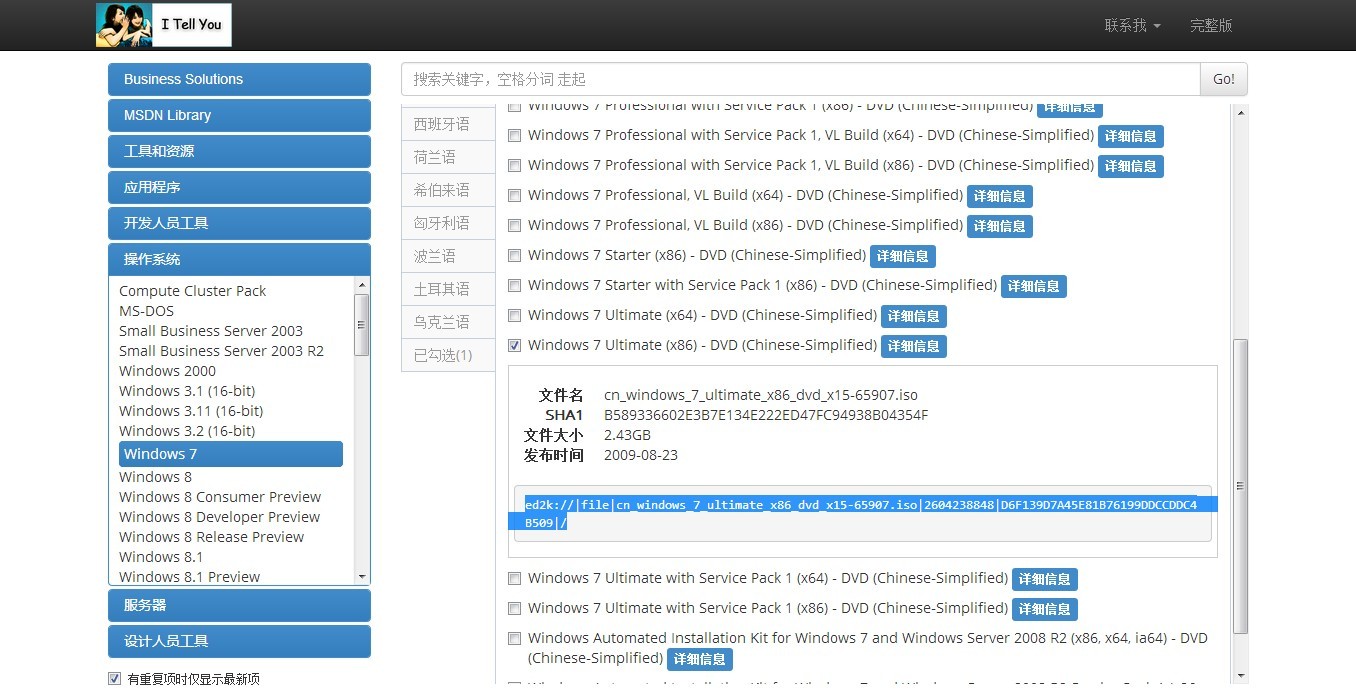Click the I Tell You site logo
This screenshot has width=1356, height=700.
click(164, 25)
